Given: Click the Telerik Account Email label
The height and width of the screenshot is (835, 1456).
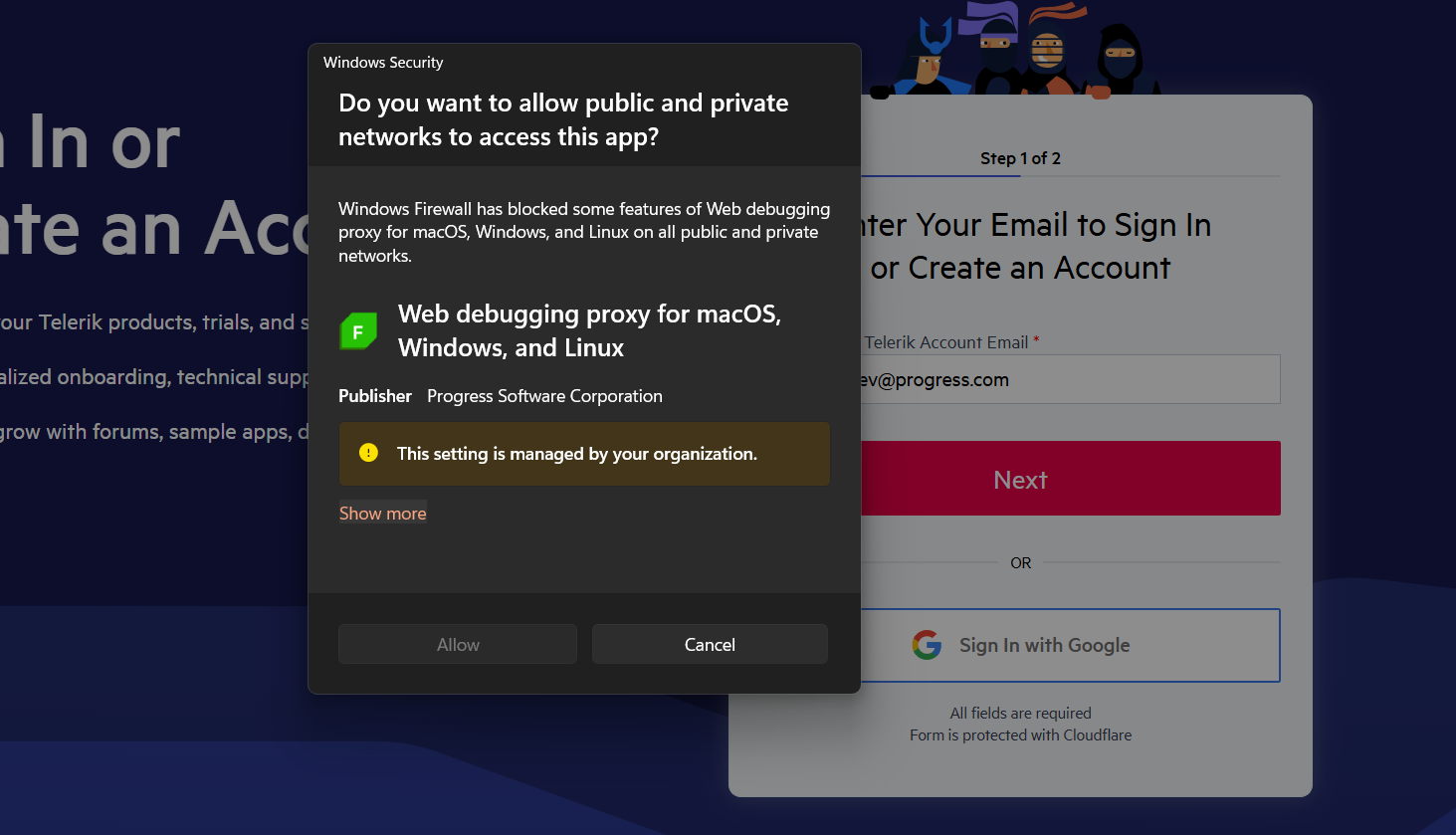Looking at the screenshot, I should tap(945, 342).
